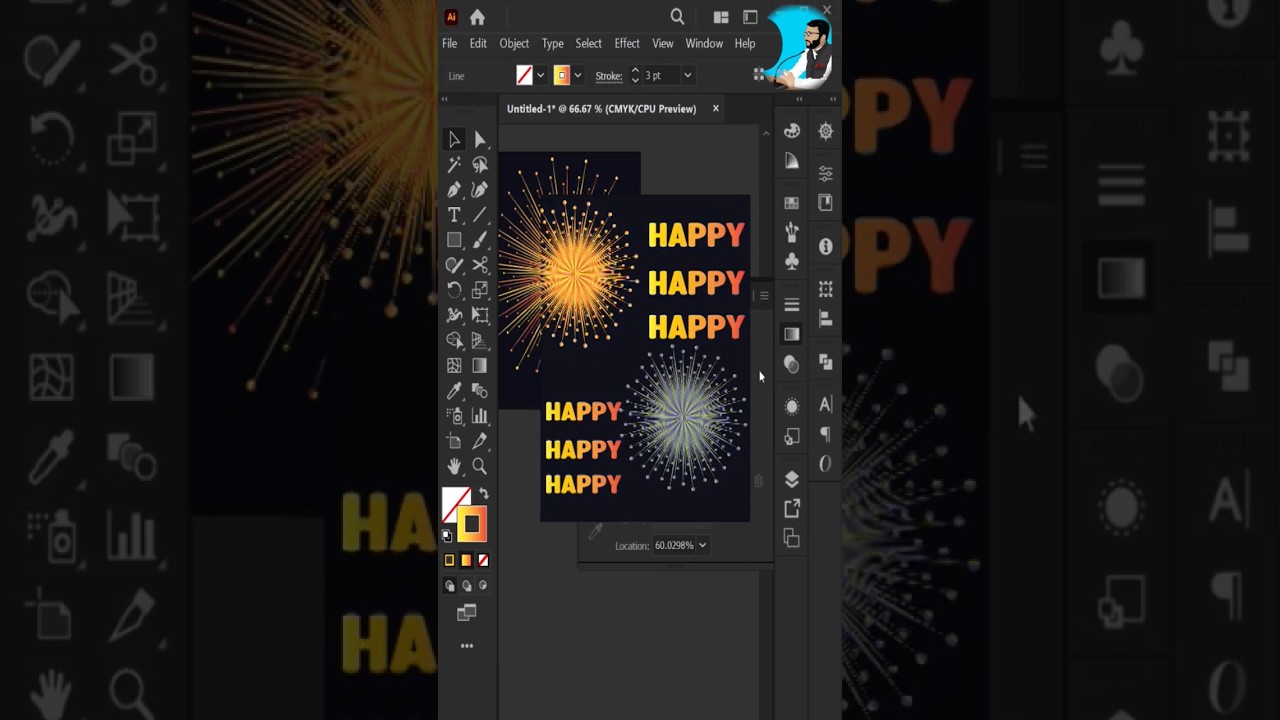
Task: Switch to Draw Normal mode
Action: (449, 586)
